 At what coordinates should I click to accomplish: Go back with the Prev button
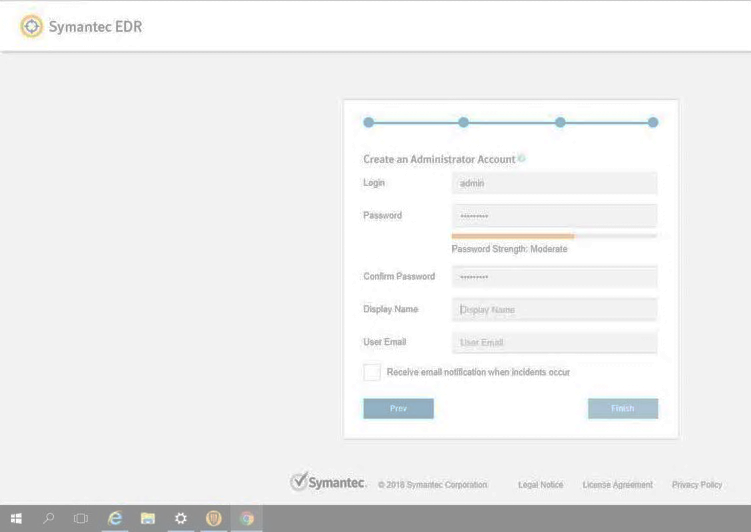pos(398,408)
